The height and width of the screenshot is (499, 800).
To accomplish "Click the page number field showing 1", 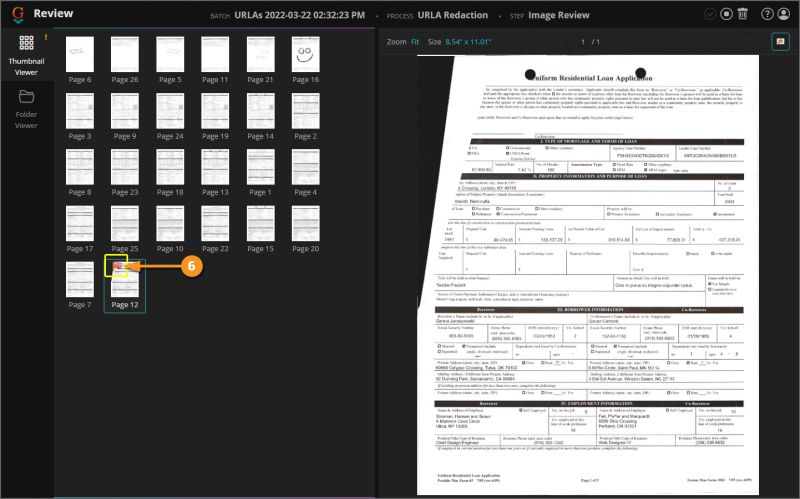I will pyautogui.click(x=583, y=42).
